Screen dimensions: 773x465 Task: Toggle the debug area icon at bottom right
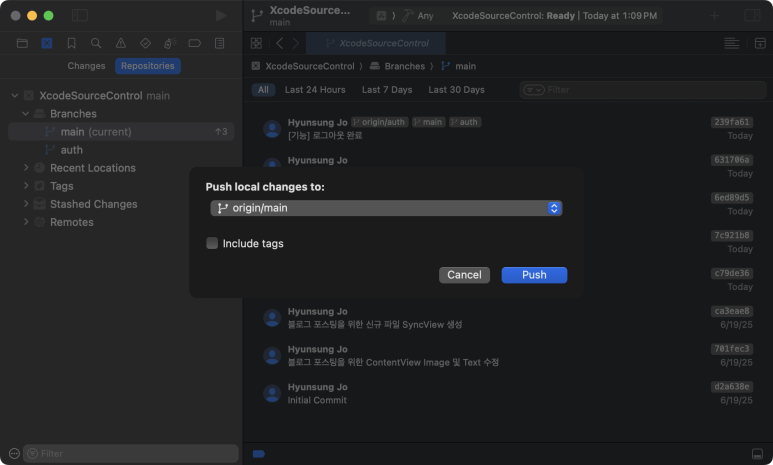tap(757, 454)
